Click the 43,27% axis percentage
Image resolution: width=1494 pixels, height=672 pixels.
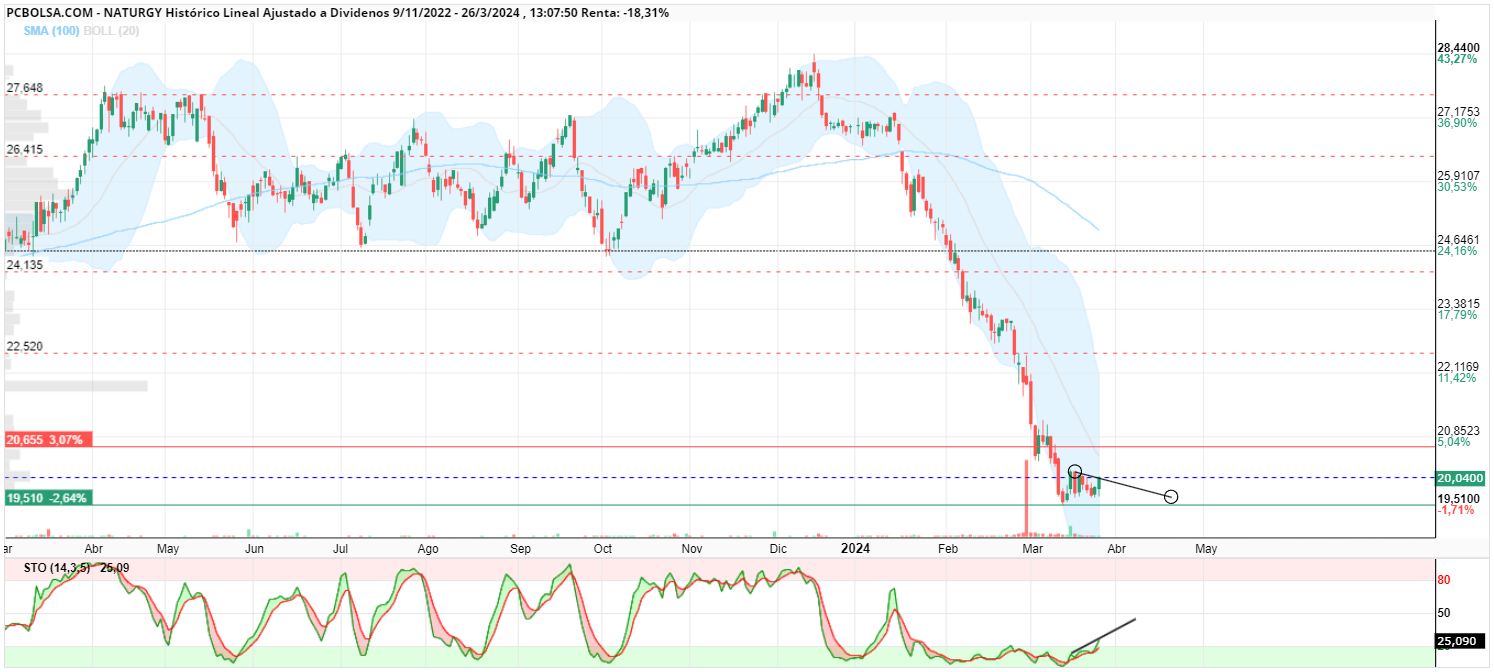pos(1456,60)
